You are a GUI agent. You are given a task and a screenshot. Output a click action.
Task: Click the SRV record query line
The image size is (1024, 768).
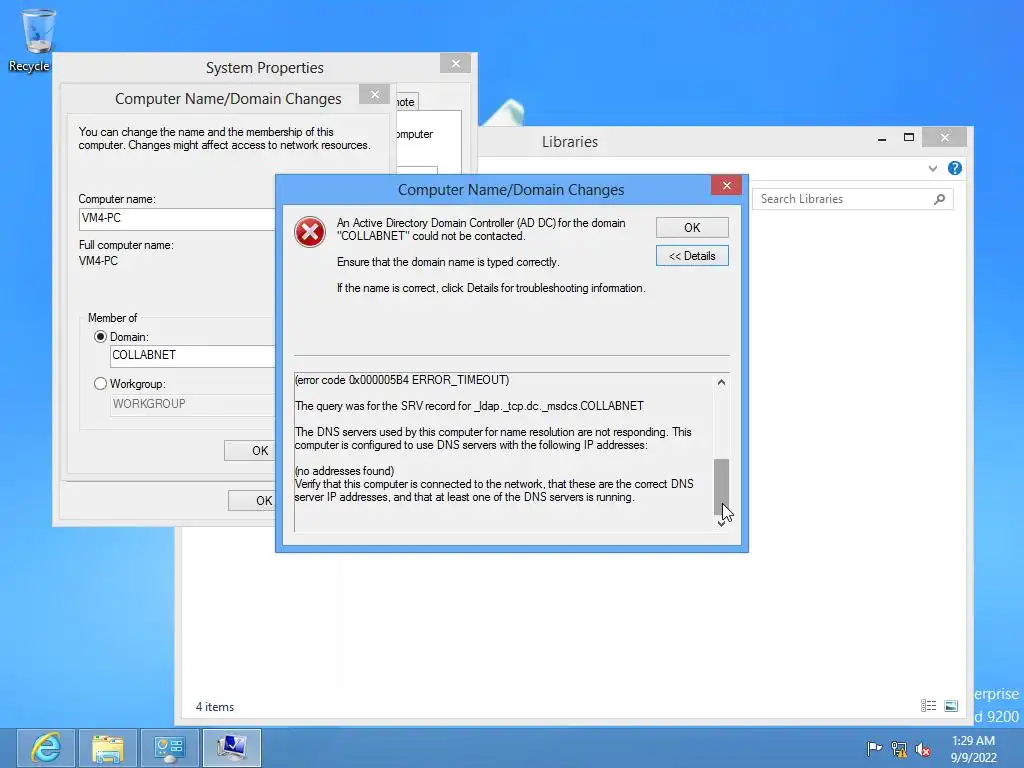[470, 406]
